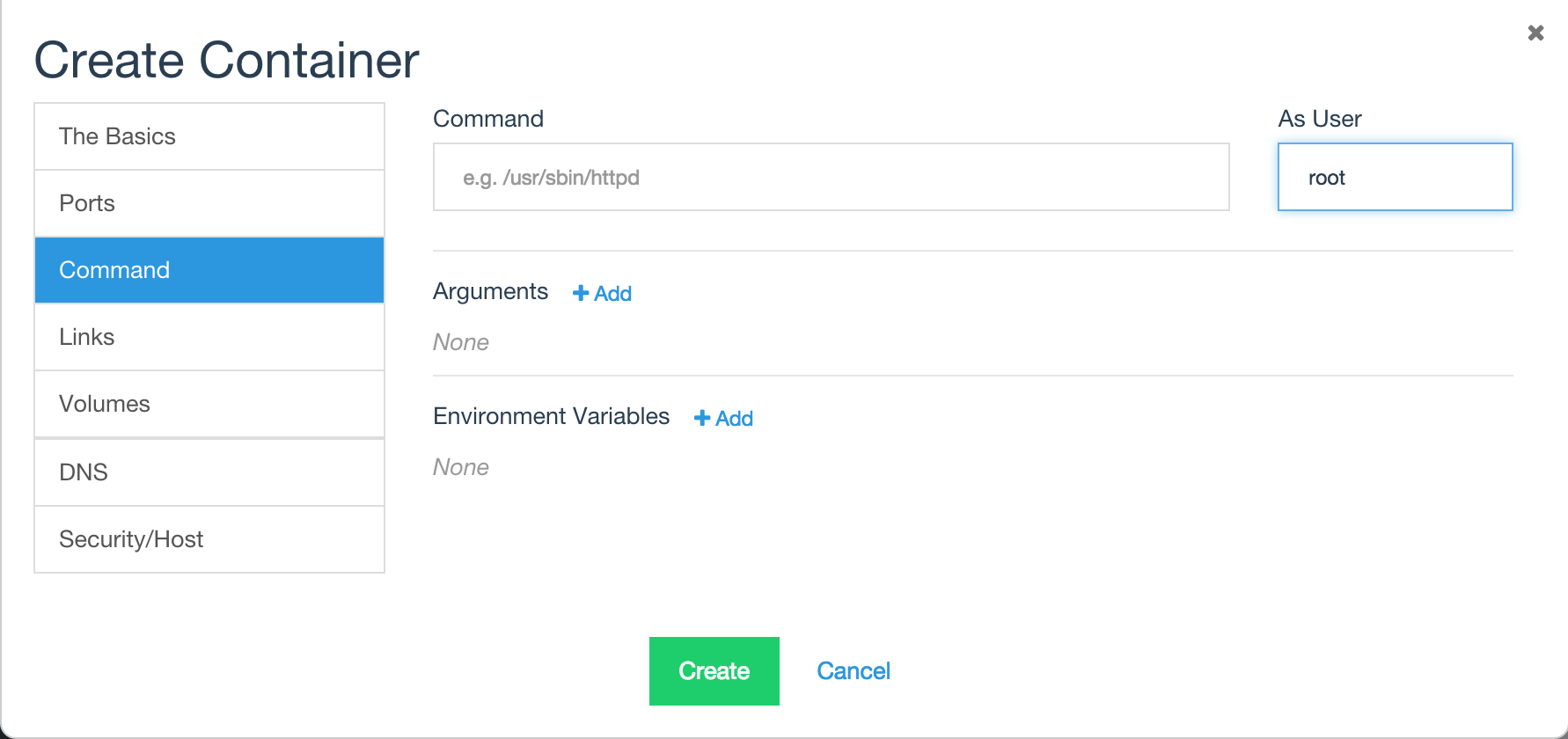Click the As User field containing root
Screen dimensions: 1568x739
1395,177
